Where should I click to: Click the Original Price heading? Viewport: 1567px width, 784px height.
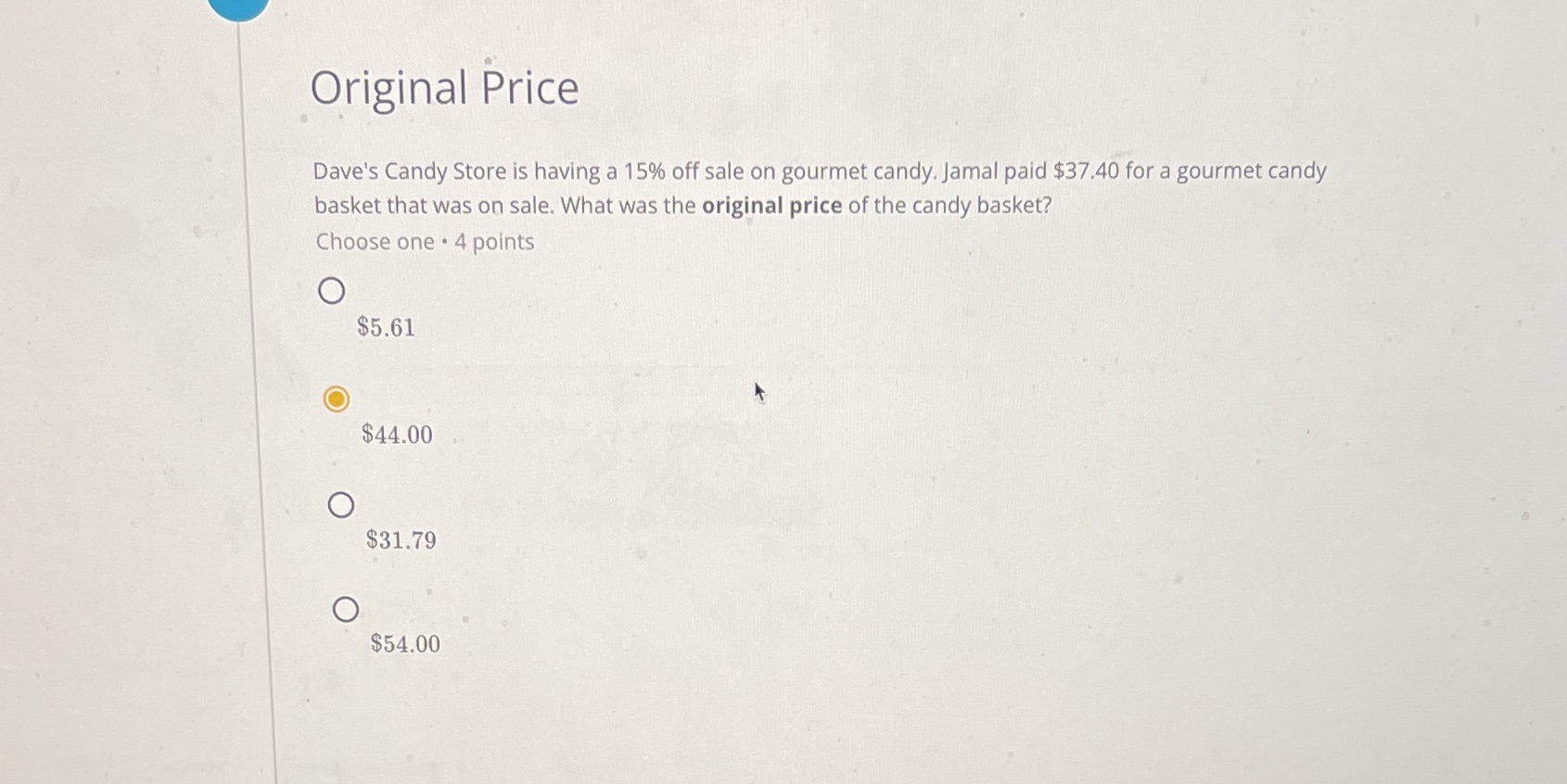point(445,88)
